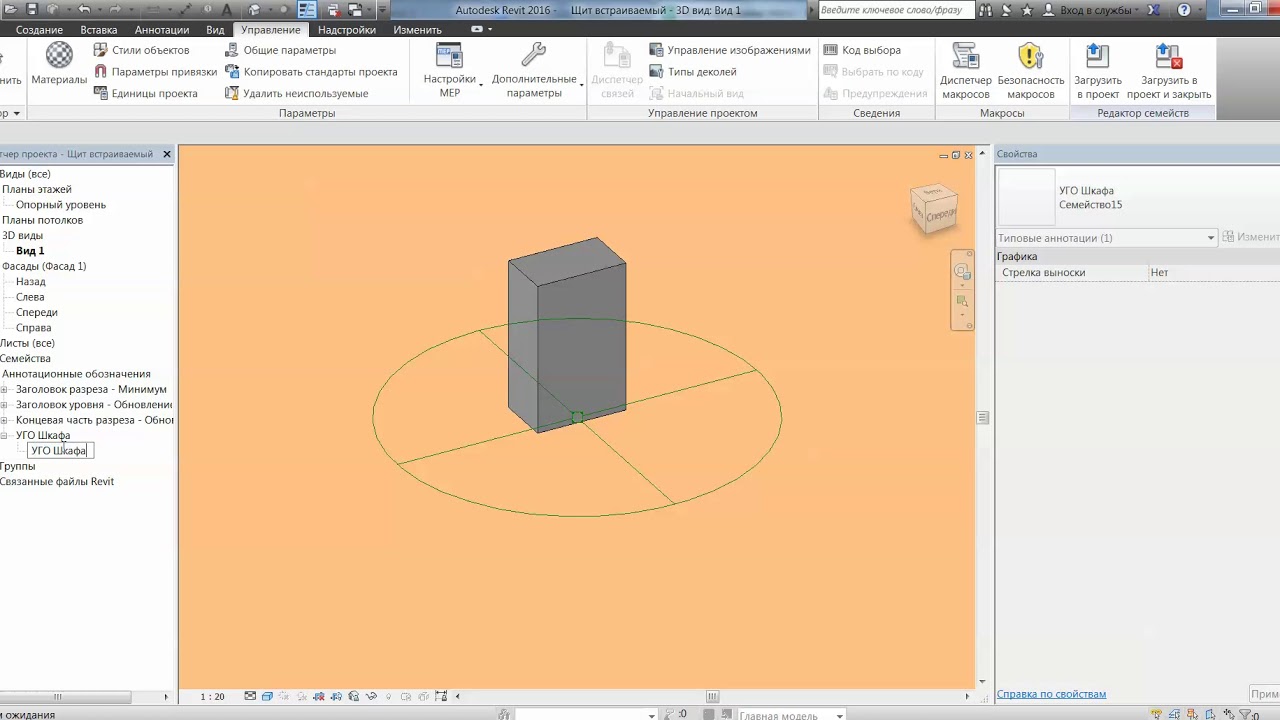This screenshot has height=720, width=1280.
Task: Open the Properties help link (Справка по свойствам)
Action: [1051, 694]
